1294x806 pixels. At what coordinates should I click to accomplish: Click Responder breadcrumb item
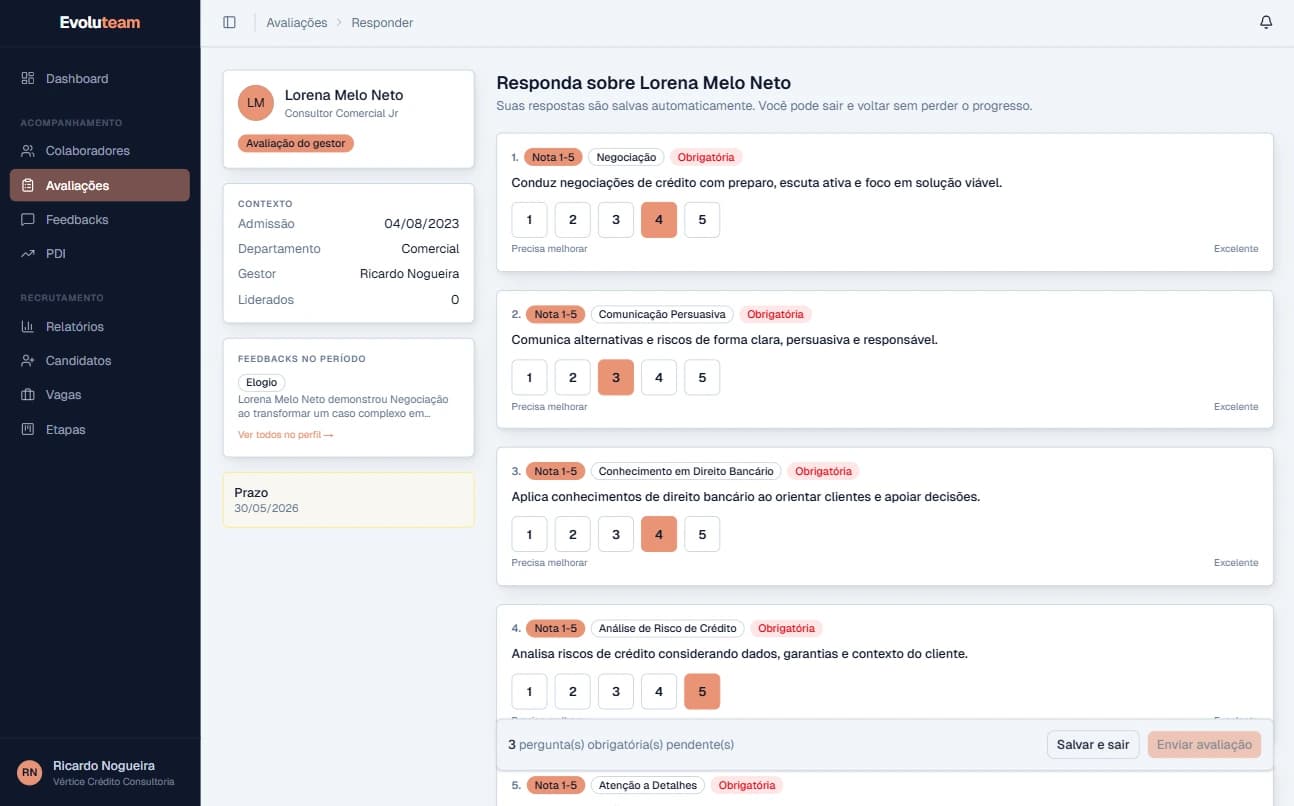point(382,22)
